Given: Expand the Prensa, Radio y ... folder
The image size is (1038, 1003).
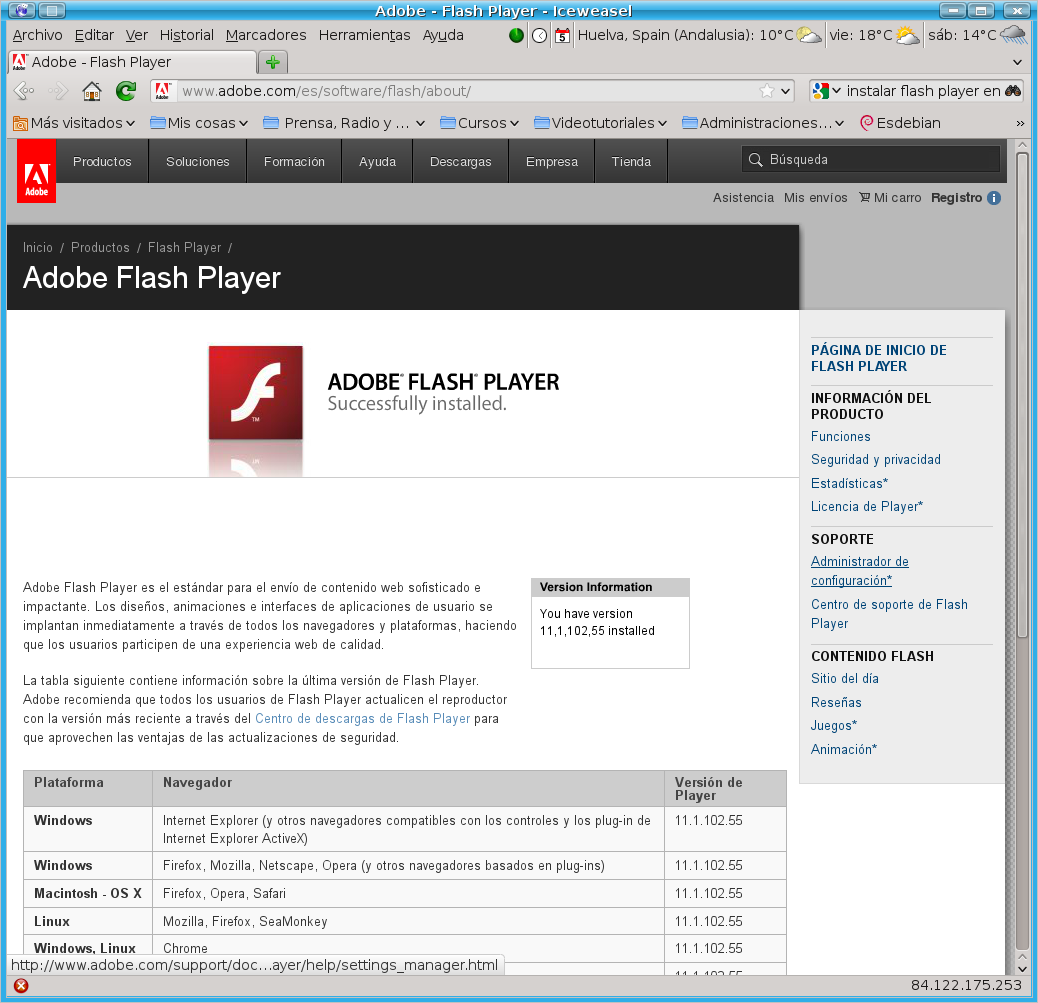Looking at the screenshot, I should 344,123.
